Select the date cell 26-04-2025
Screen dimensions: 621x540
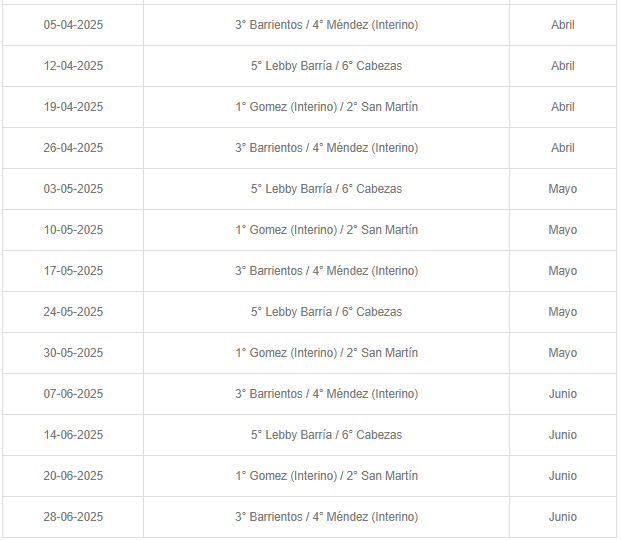tap(73, 148)
